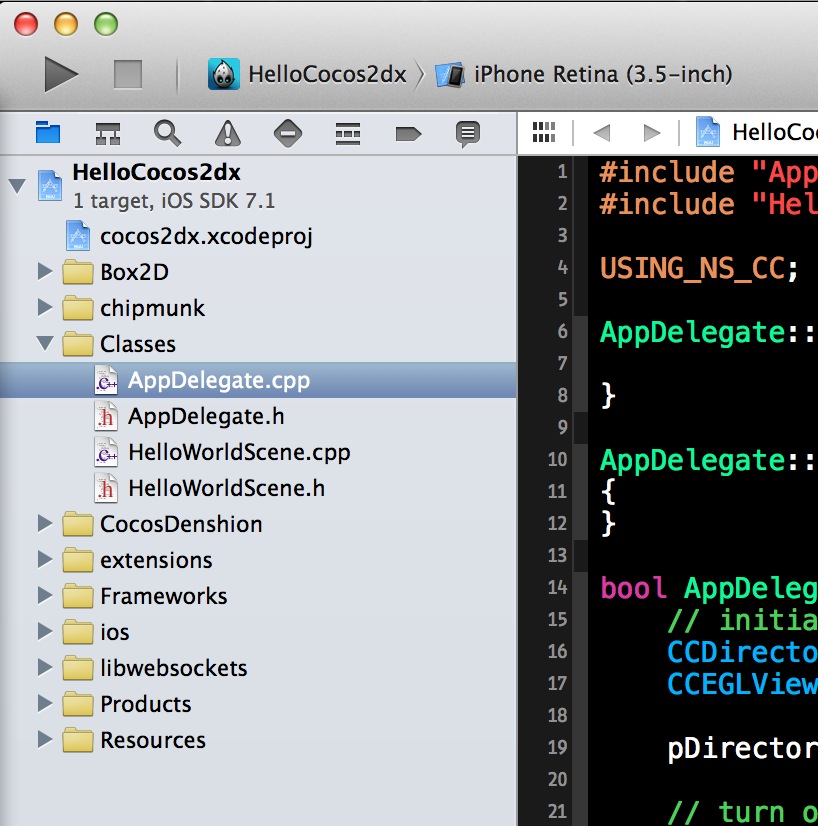Image resolution: width=818 pixels, height=826 pixels.
Task: Zoom the Xcode window
Action: pyautogui.click(x=106, y=24)
